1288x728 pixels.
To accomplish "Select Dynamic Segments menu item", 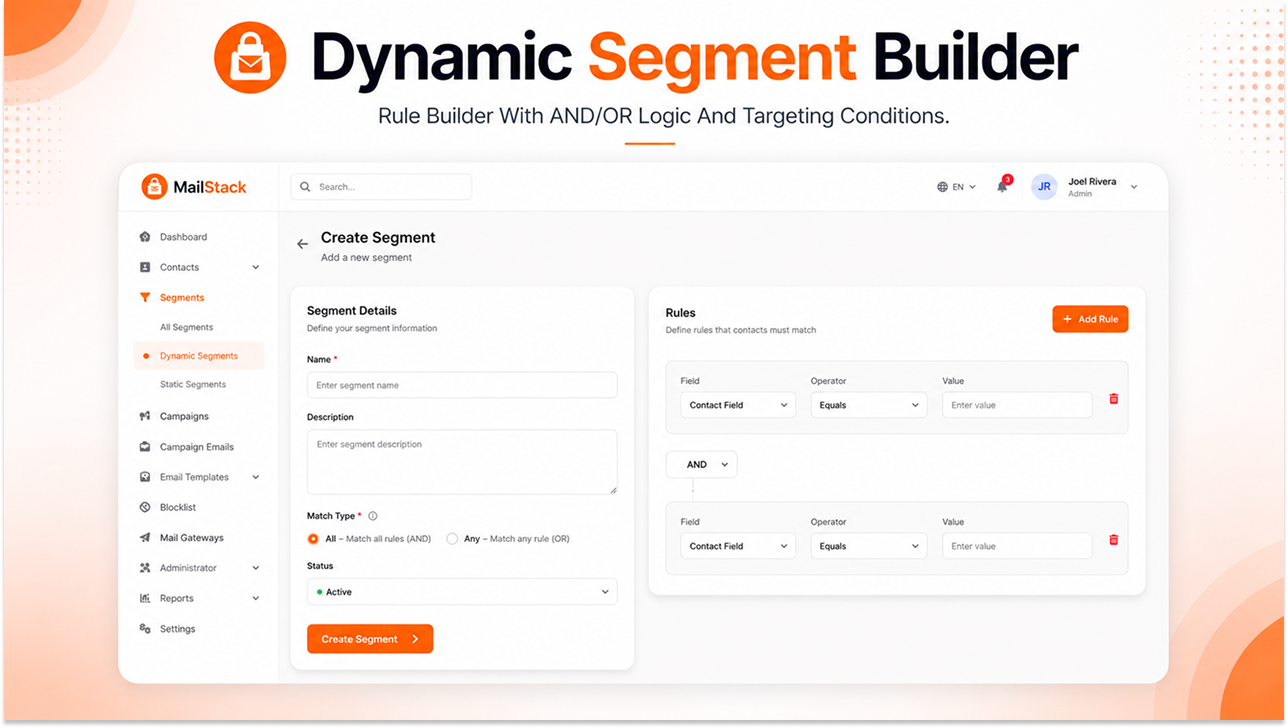I will [199, 356].
